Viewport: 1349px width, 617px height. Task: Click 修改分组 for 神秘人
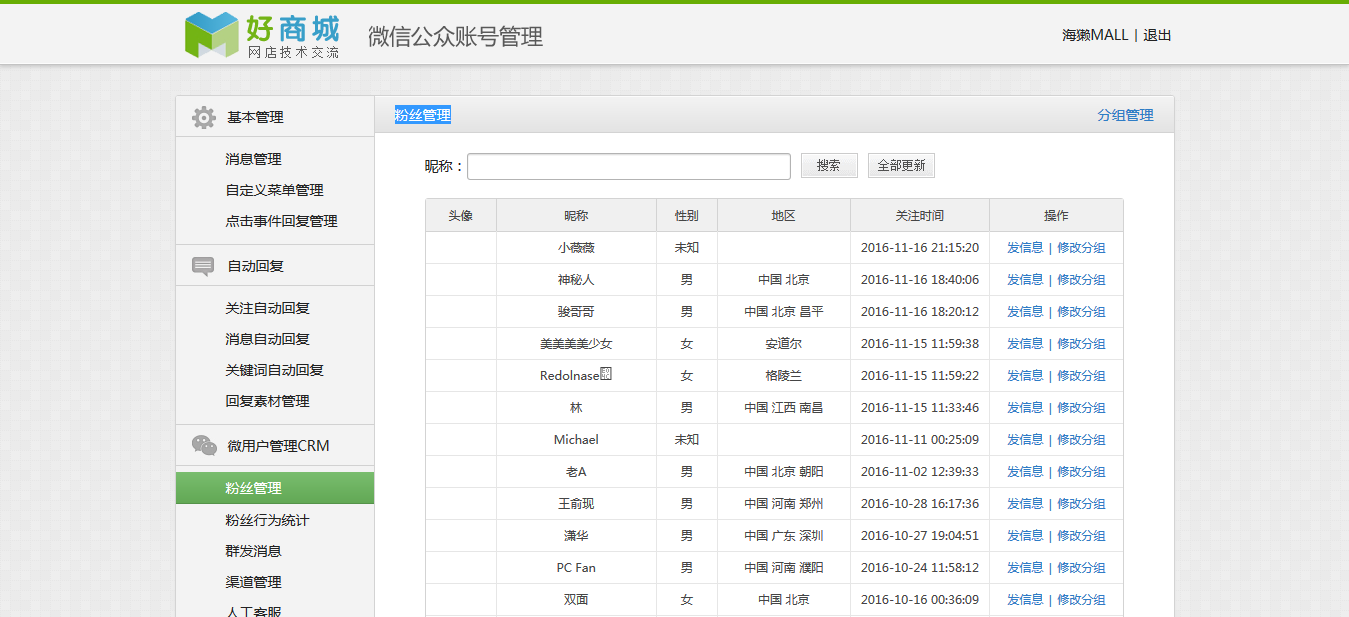(x=1081, y=280)
